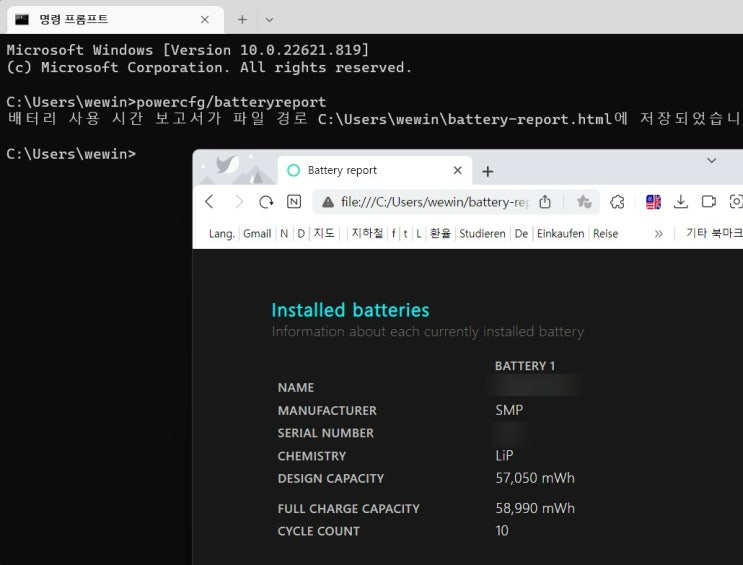The width and height of the screenshot is (743, 565).
Task: Click the BATTERY 1 column header
Action: [525, 366]
